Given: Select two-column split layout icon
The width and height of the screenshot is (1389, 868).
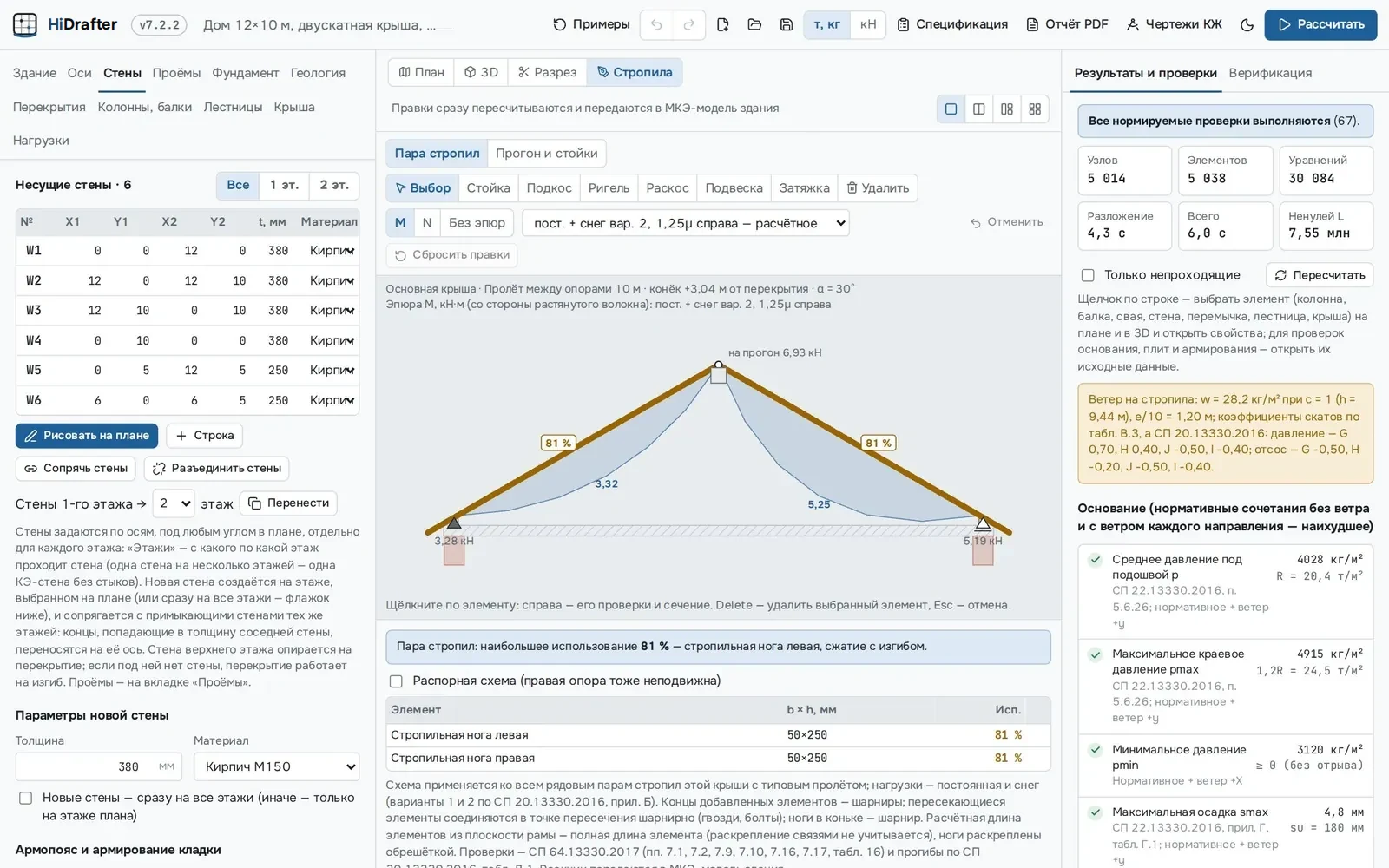Looking at the screenshot, I should coord(979,108).
